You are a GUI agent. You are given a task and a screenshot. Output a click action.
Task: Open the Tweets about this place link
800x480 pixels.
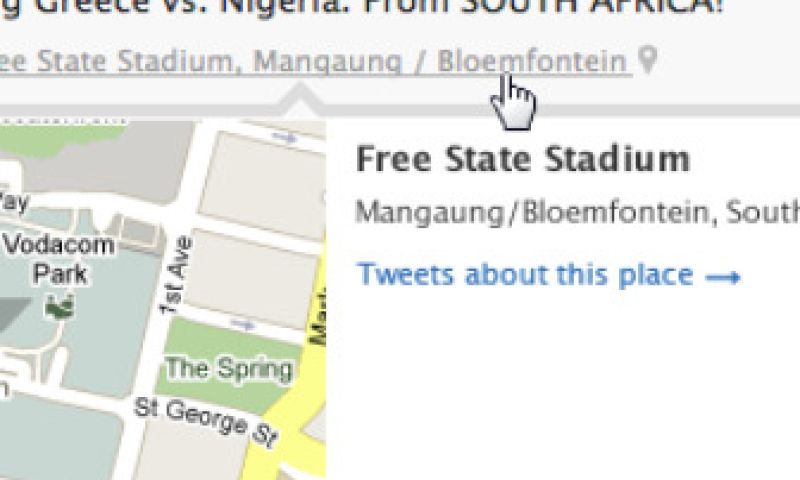point(525,275)
